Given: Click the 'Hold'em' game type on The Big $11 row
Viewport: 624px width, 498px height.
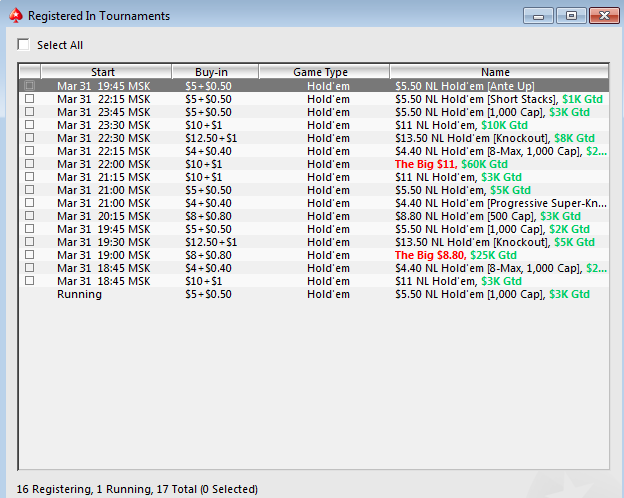Looking at the screenshot, I should (x=328, y=164).
